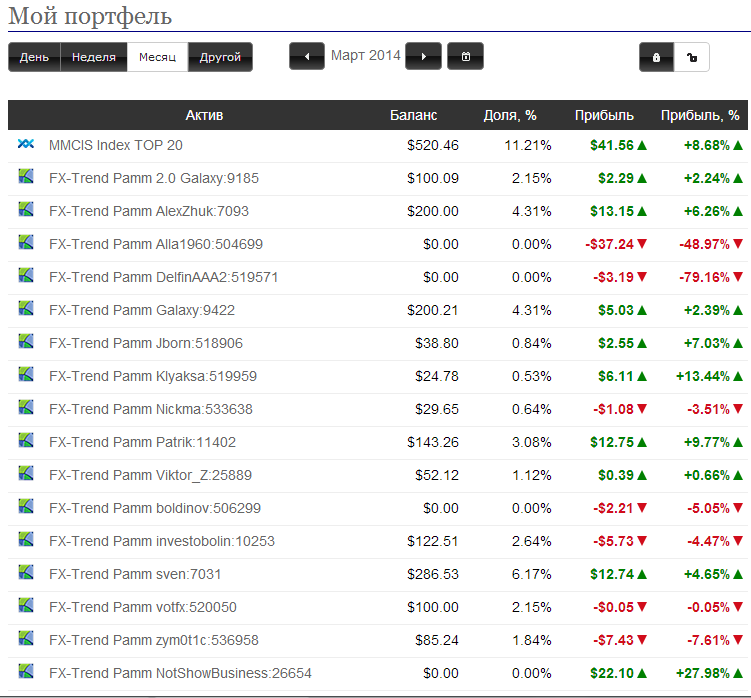Click the $286.53 balance value

(x=433, y=575)
